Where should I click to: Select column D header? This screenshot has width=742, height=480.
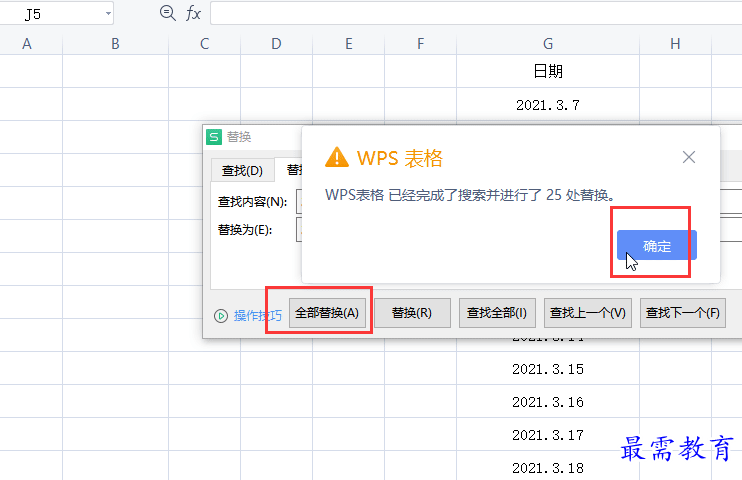pos(276,44)
